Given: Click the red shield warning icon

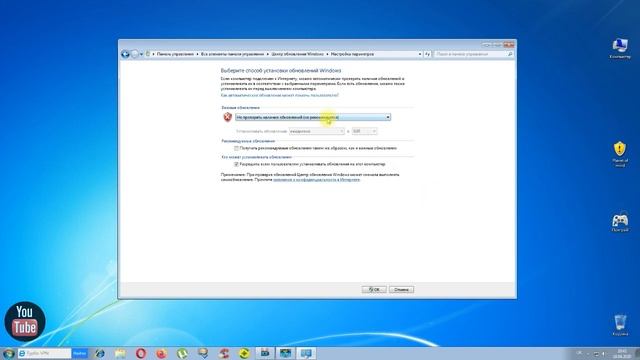Looking at the screenshot, I should pos(227,117).
